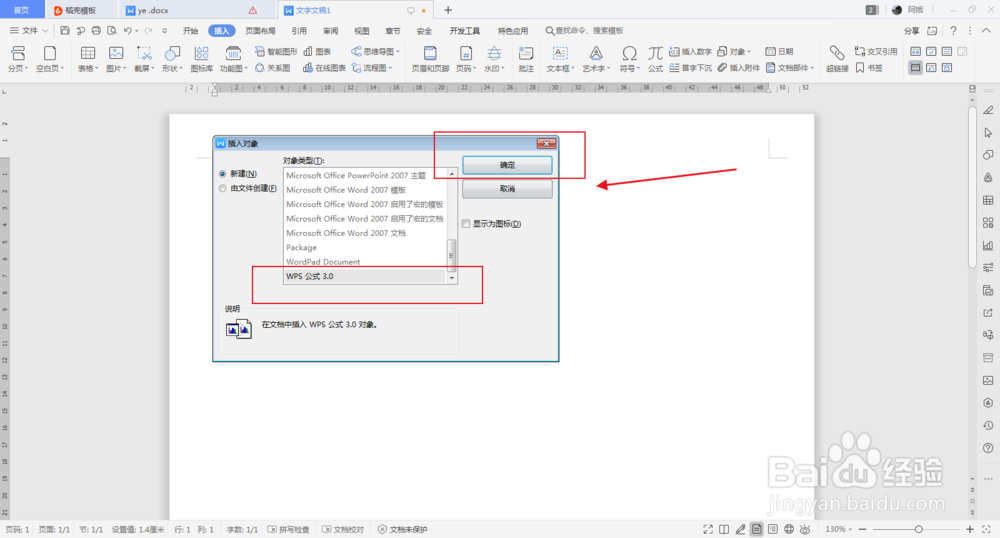The image size is (1000, 538).
Task: Open the 开发工具 tab
Action: click(x=465, y=31)
